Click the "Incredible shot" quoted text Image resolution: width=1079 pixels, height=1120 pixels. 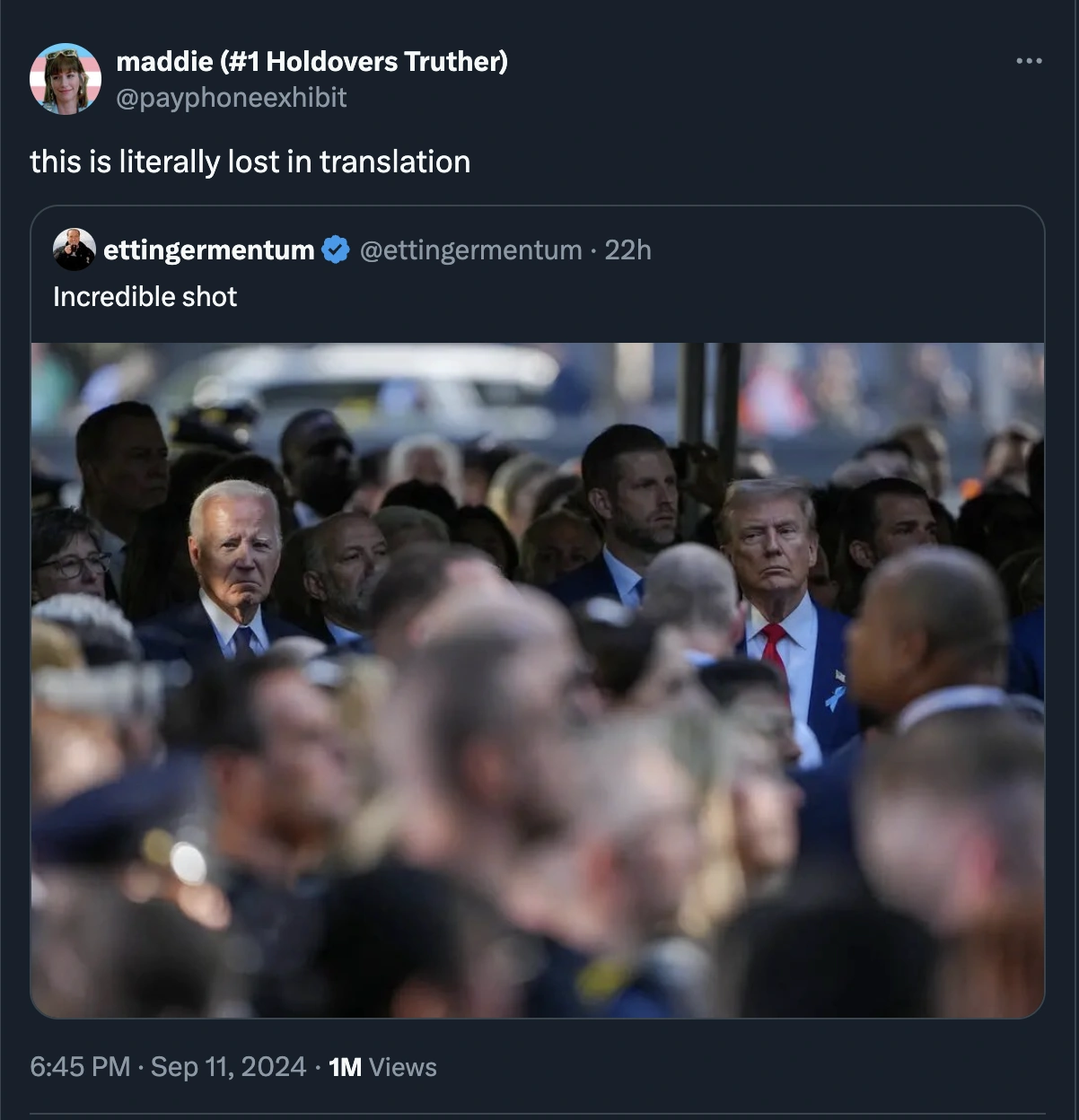pos(145,296)
